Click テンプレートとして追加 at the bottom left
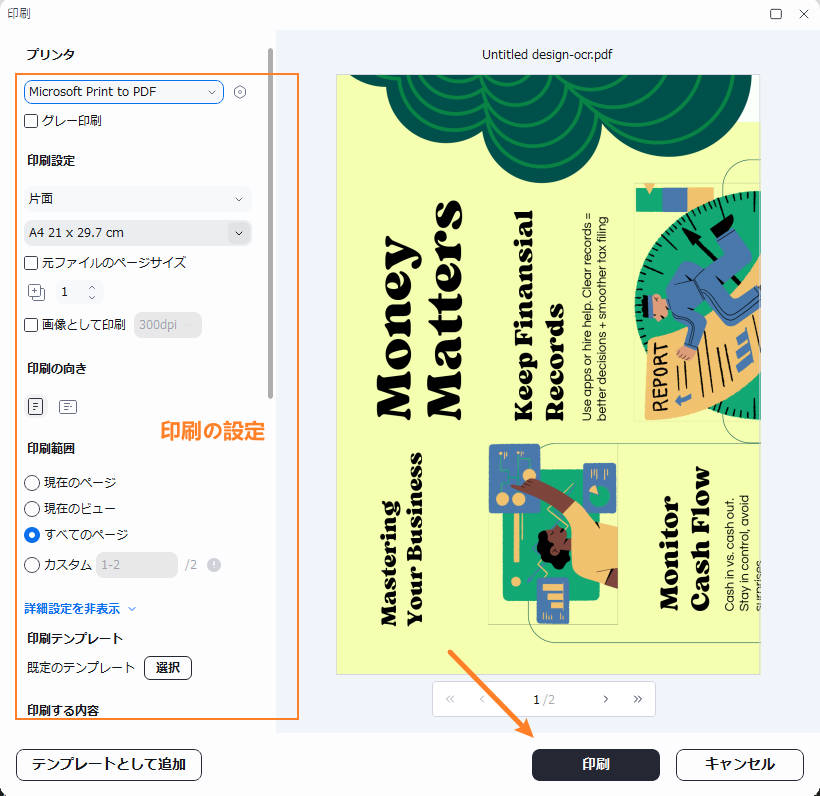Screen dimensions: 820x796 click(108, 765)
